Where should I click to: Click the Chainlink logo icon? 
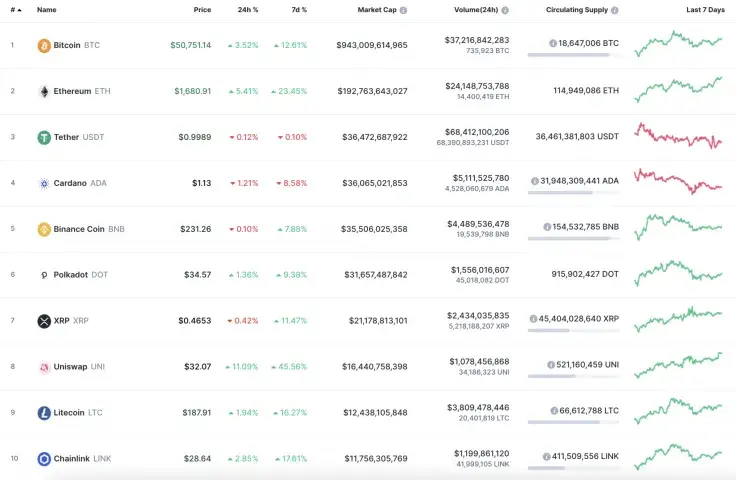pos(44,459)
